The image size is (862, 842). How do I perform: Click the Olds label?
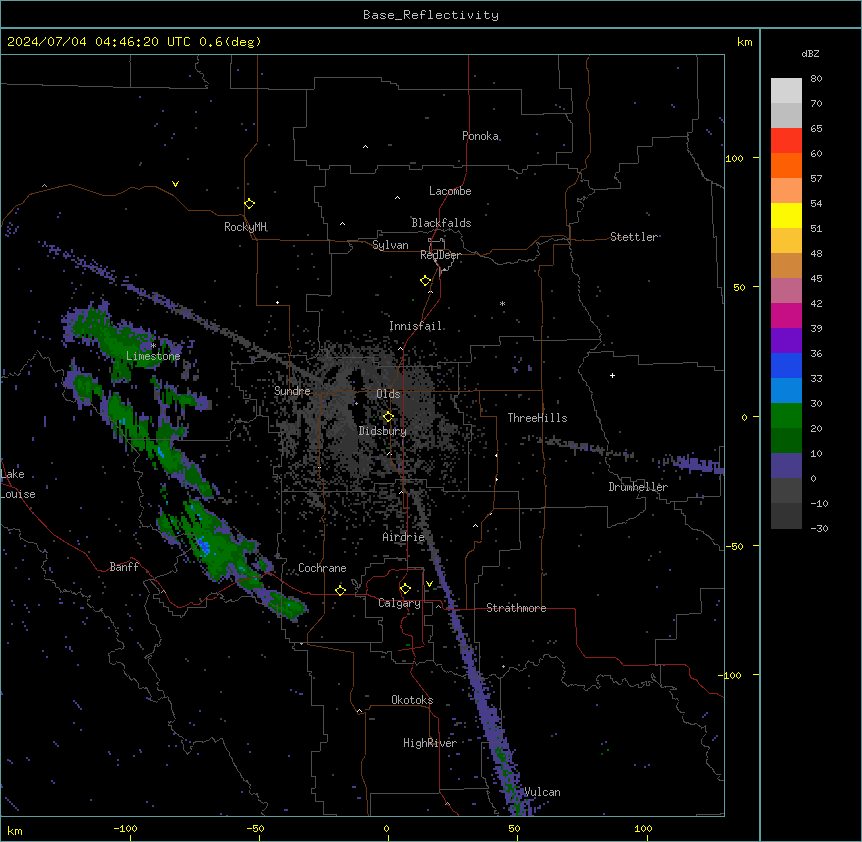pos(388,394)
